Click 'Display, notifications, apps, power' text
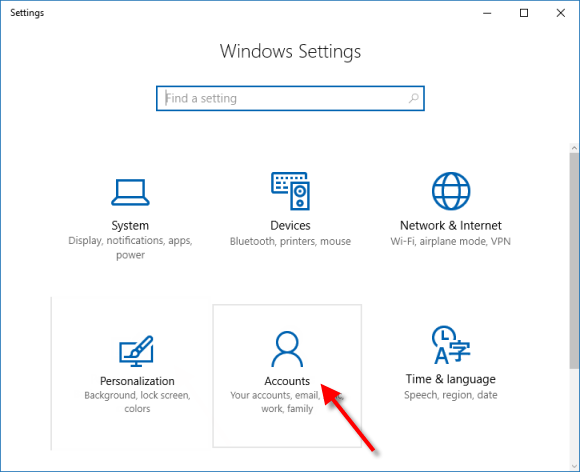 pyautogui.click(x=130, y=247)
